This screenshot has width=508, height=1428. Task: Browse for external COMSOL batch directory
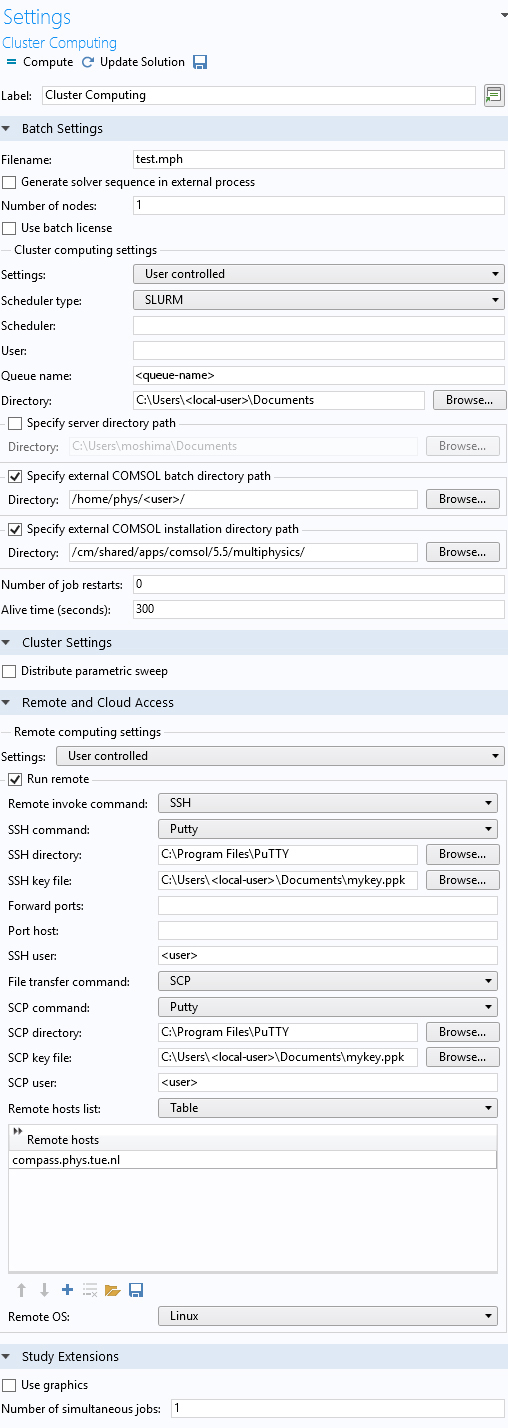tap(462, 499)
